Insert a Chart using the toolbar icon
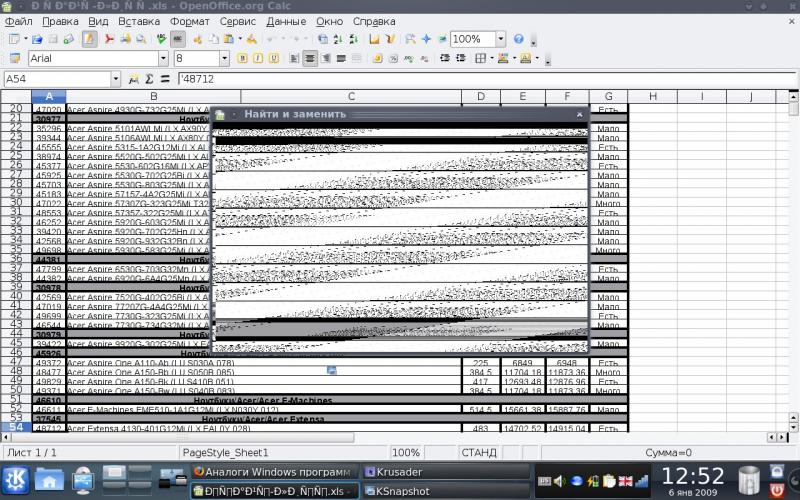 [x=374, y=39]
